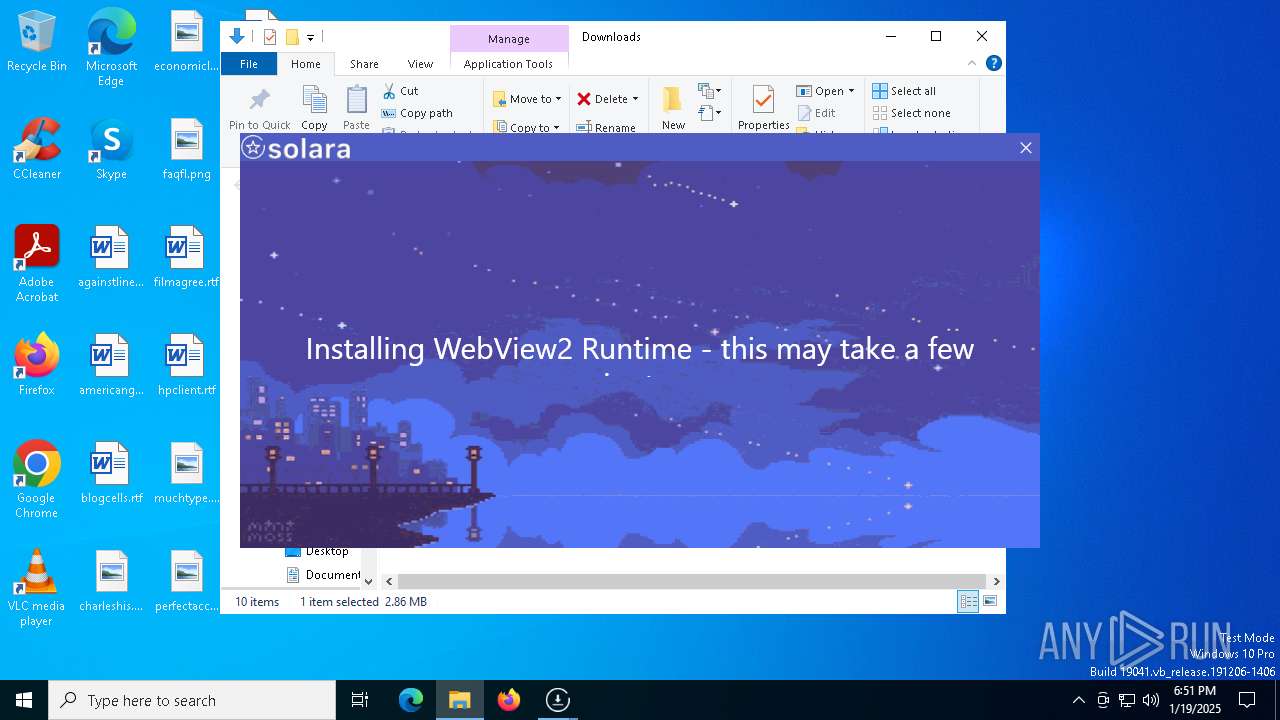Click the navigation pane scroll down arrow

pos(368,581)
